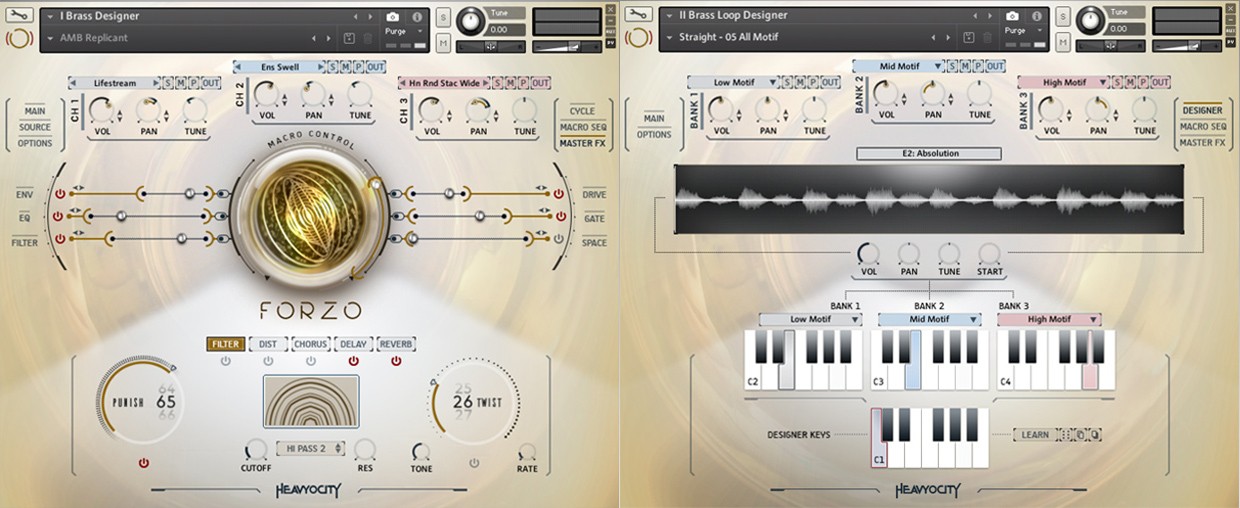Select next source after Hn Rnd Stac Wide
This screenshot has height=508, width=1240.
pos(487,83)
